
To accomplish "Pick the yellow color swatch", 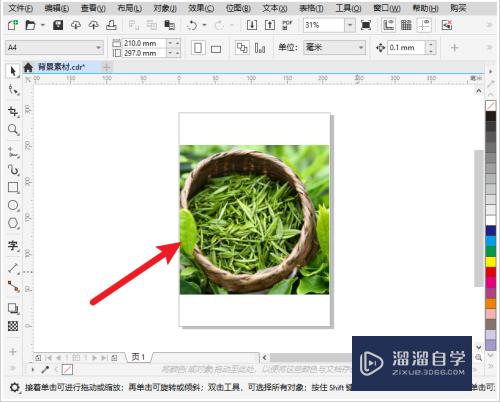I will click(491, 261).
